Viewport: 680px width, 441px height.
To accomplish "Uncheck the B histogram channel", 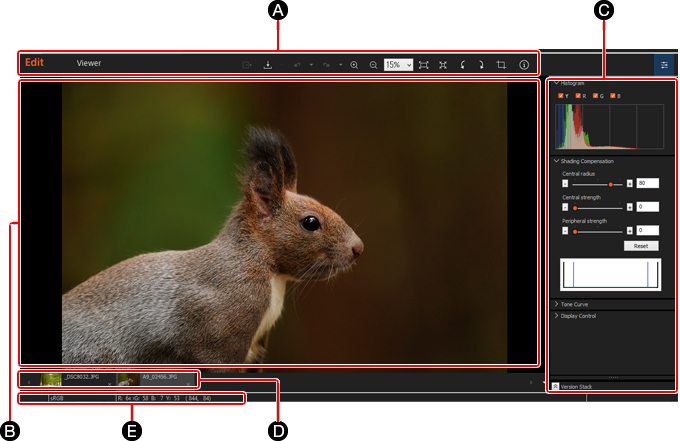I will coord(613,95).
